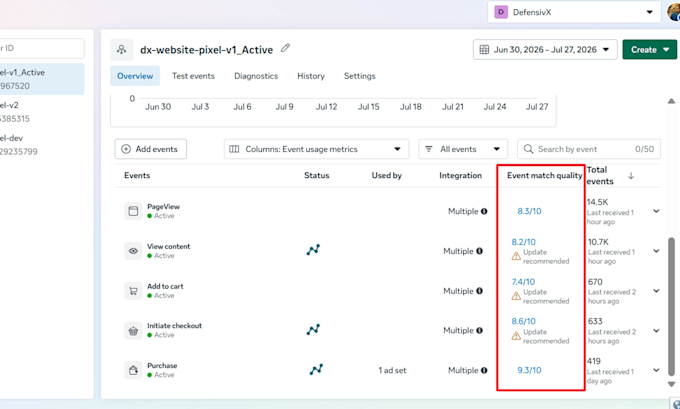Switch to the Overview tab

click(x=135, y=76)
